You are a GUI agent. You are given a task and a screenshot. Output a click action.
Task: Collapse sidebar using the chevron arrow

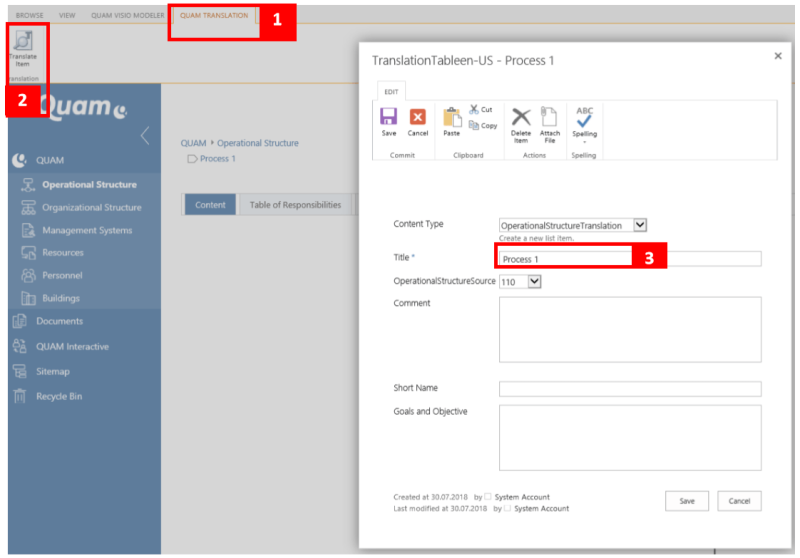(x=144, y=137)
